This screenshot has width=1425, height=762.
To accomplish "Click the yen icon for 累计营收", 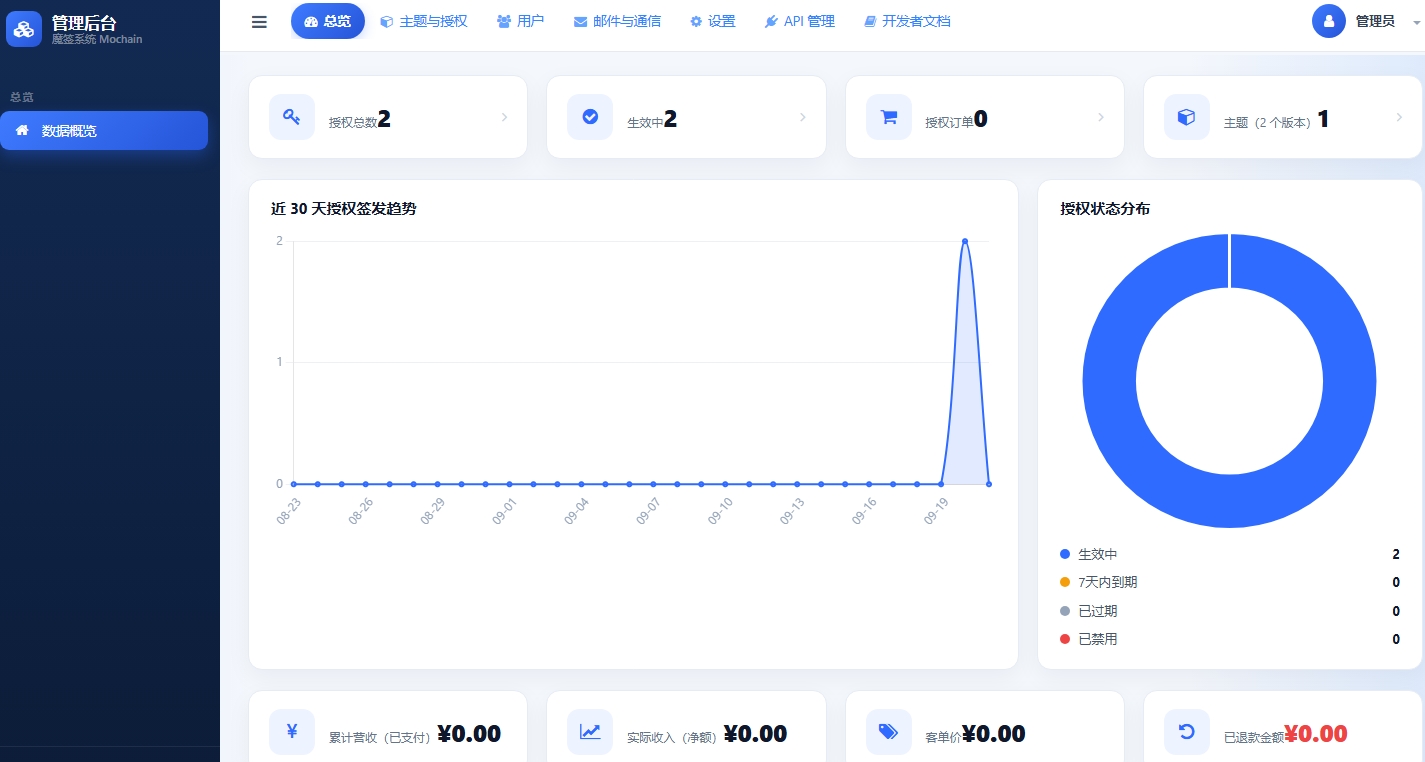I will click(292, 732).
